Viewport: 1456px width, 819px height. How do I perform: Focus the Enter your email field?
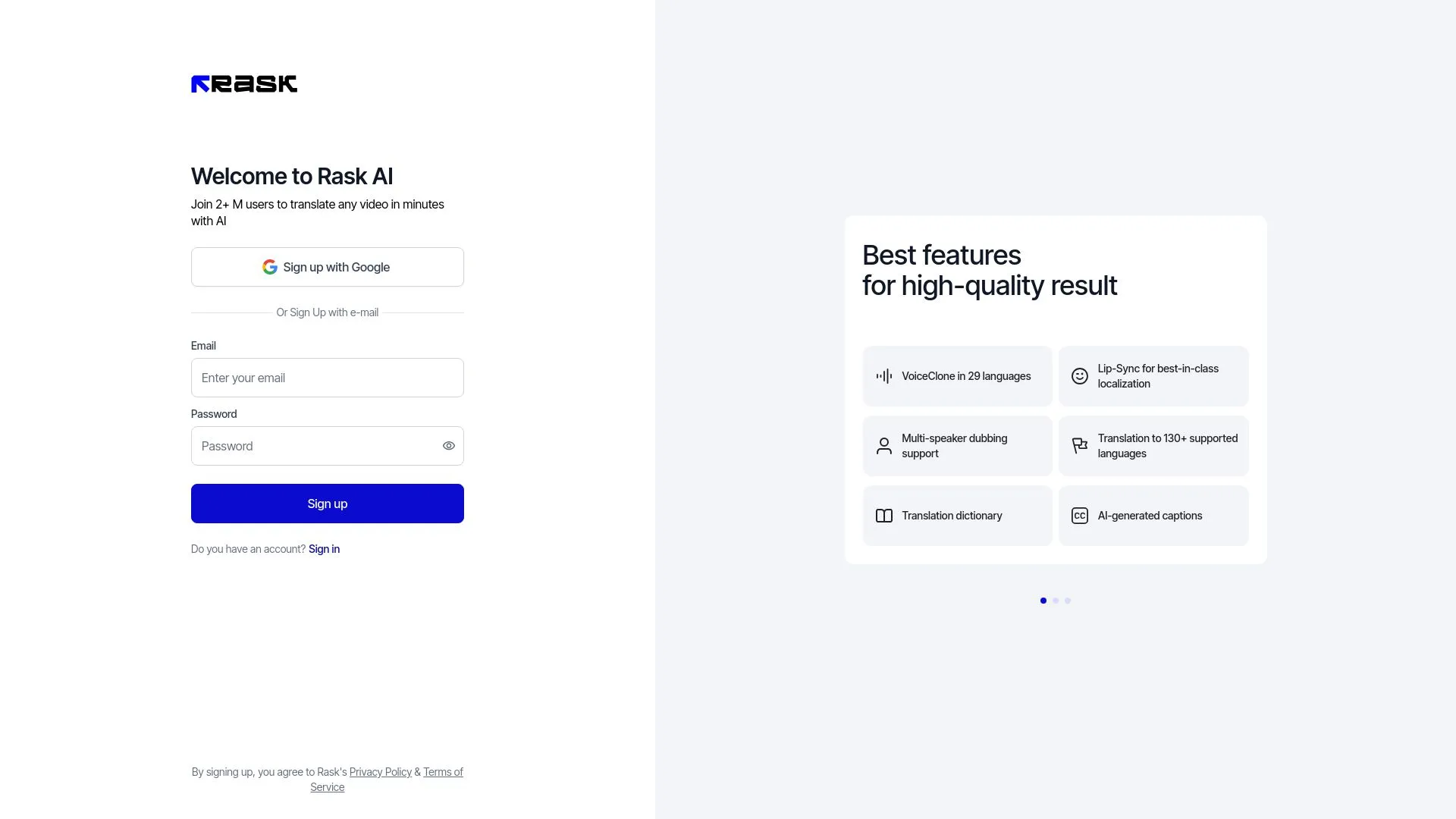pyautogui.click(x=327, y=378)
